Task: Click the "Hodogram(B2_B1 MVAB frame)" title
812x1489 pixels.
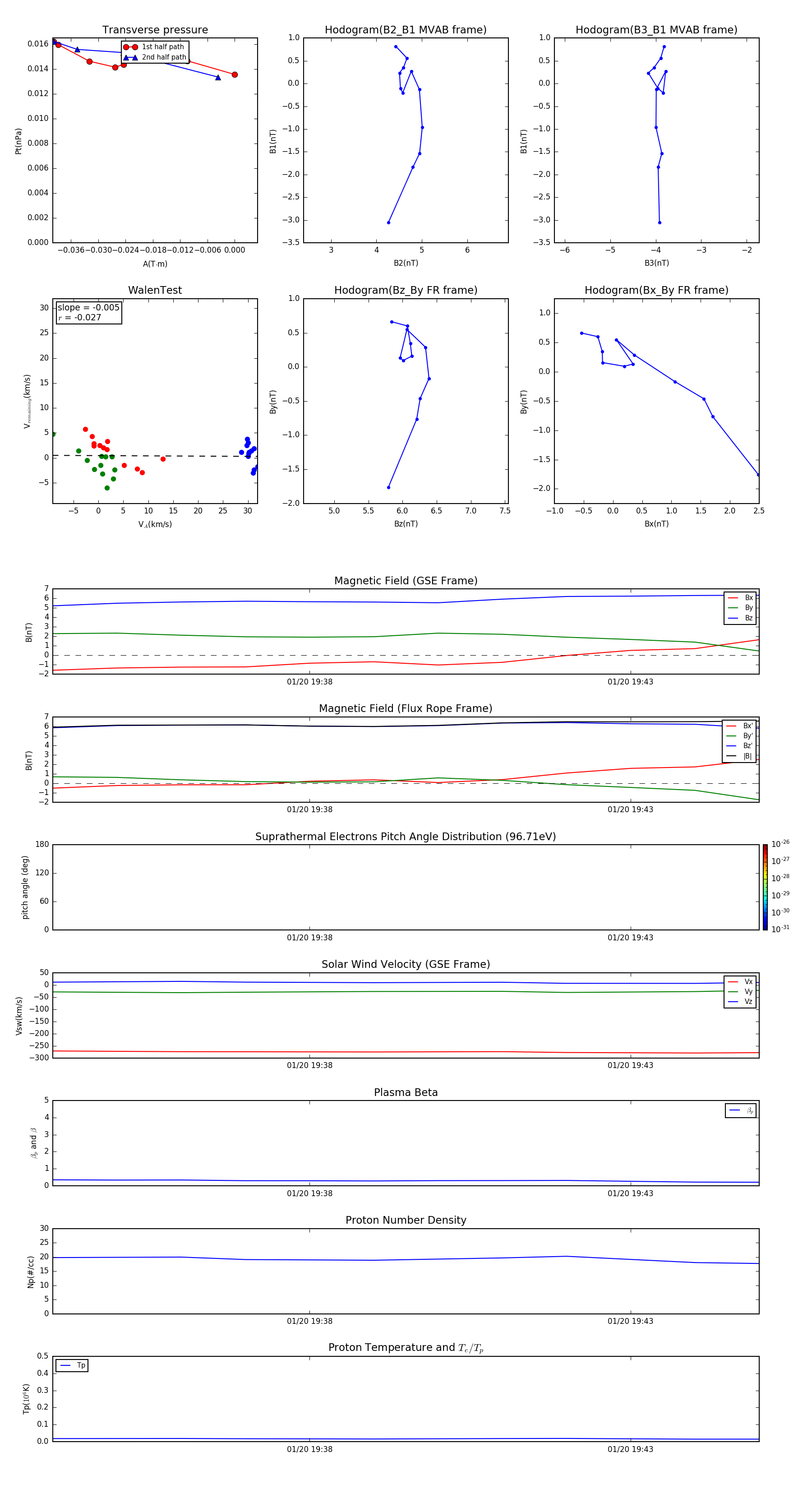Action: [406, 30]
